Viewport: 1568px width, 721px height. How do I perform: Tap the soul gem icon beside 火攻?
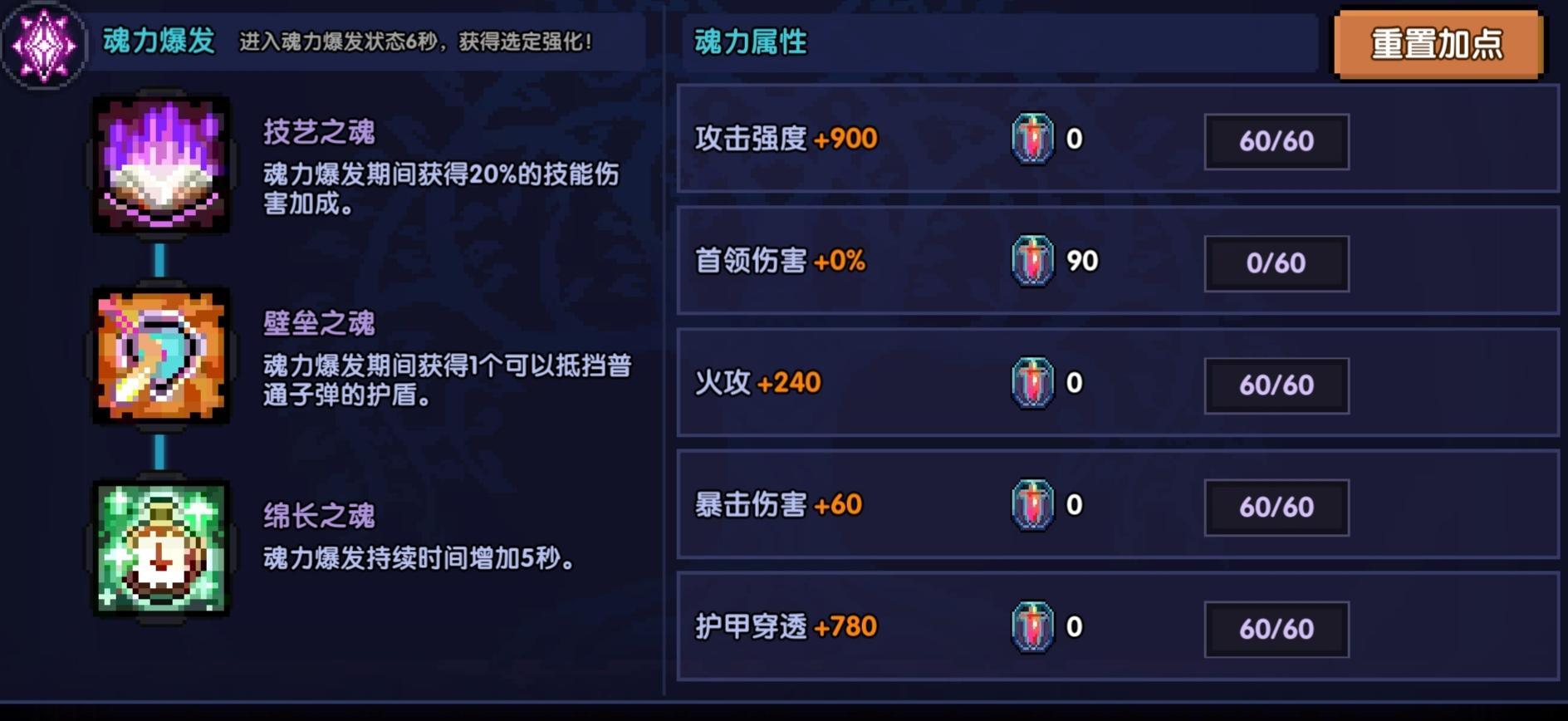[x=1032, y=383]
